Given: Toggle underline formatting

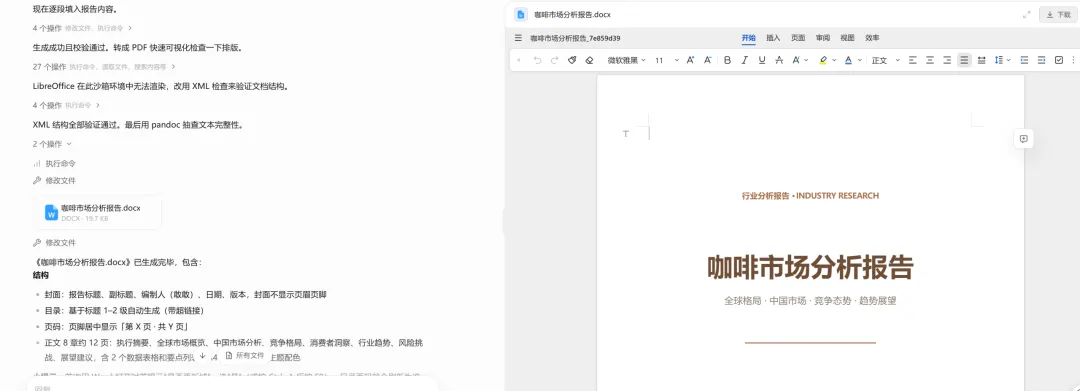Looking at the screenshot, I should pyautogui.click(x=762, y=61).
